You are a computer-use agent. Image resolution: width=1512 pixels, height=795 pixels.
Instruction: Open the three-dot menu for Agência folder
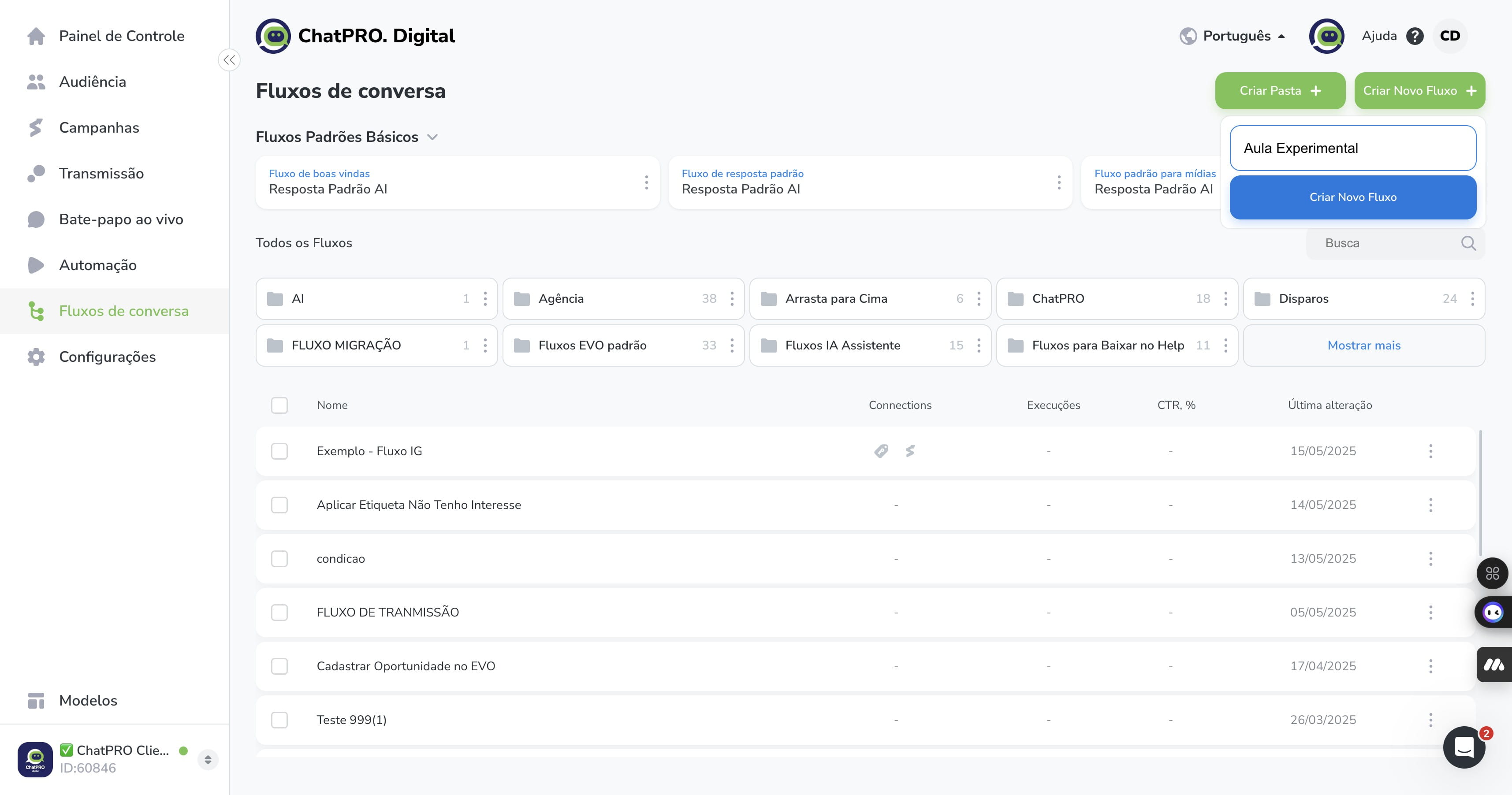pos(732,299)
